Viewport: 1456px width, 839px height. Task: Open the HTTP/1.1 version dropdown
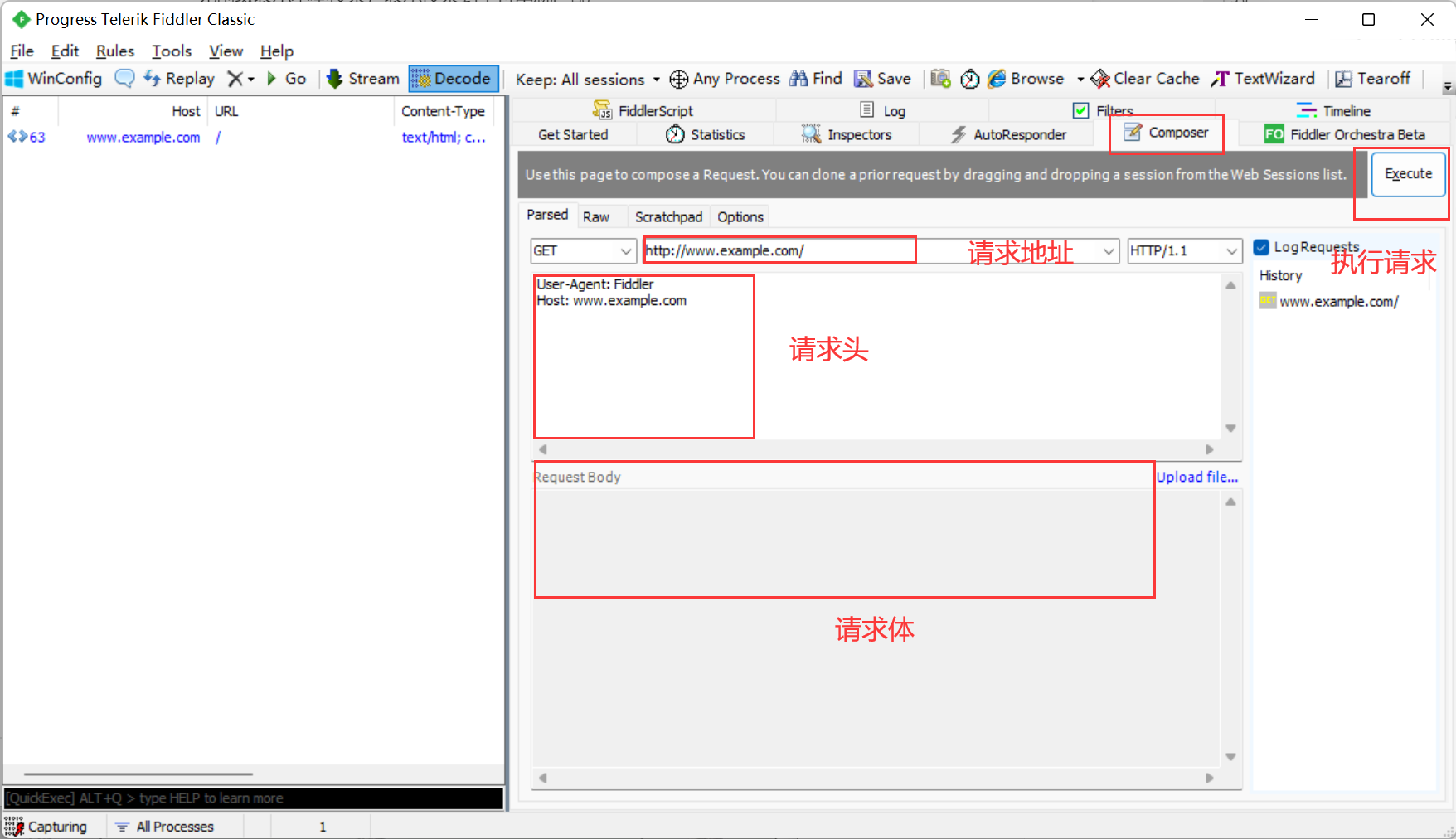pos(1184,250)
